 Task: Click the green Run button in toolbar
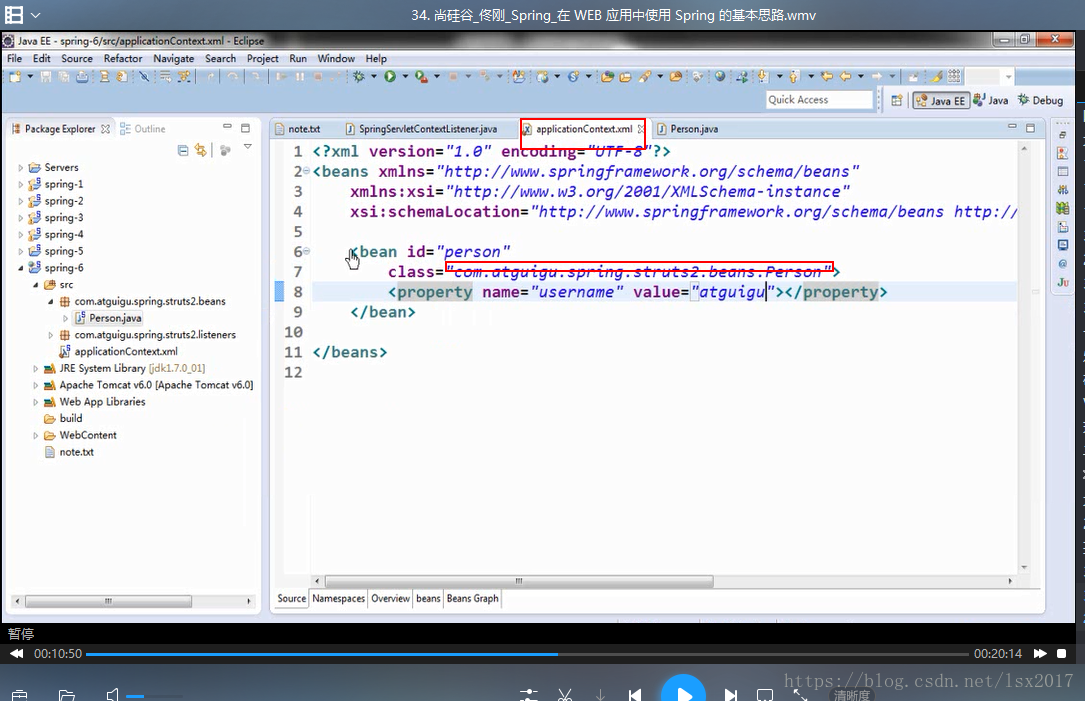coord(390,77)
